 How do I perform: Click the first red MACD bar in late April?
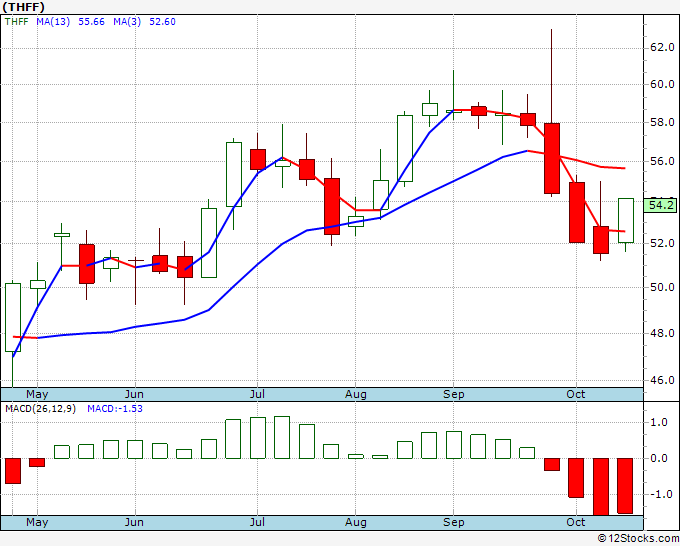(13, 471)
